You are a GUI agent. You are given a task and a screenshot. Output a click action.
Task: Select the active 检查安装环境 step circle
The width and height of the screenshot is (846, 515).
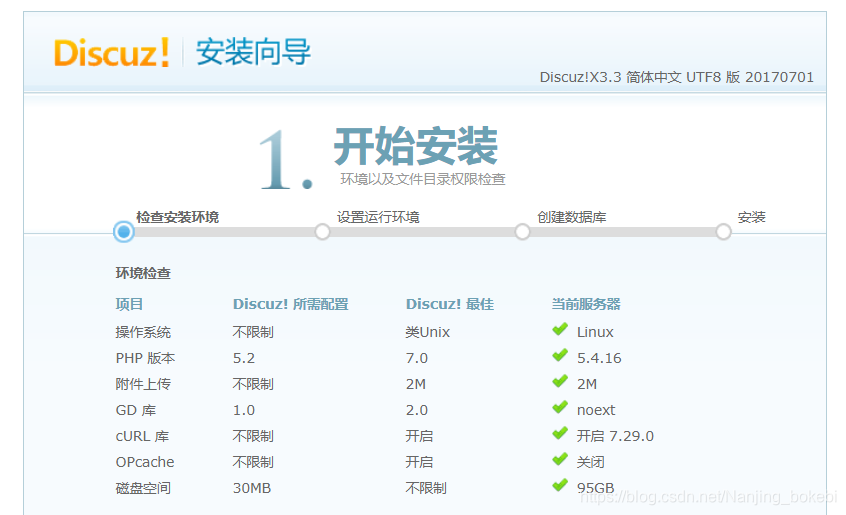[124, 232]
